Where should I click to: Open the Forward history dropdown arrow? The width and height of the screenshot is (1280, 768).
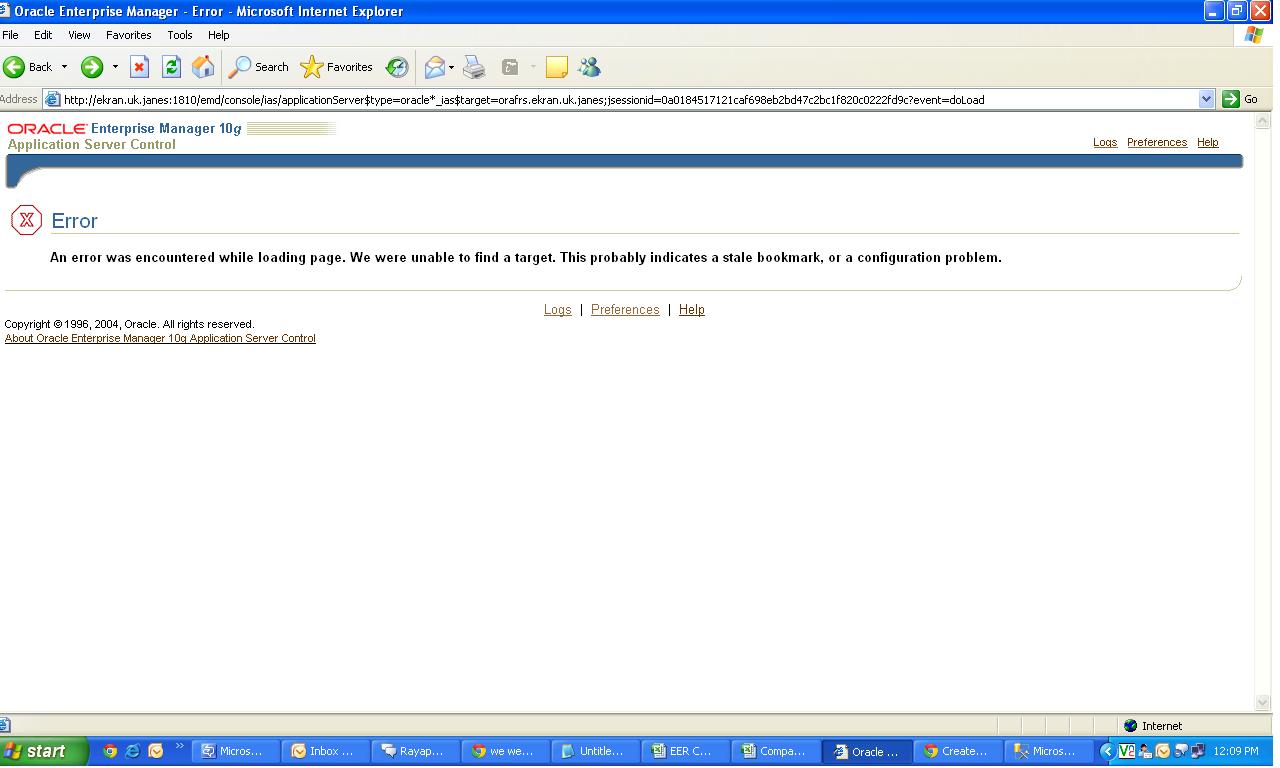[115, 67]
